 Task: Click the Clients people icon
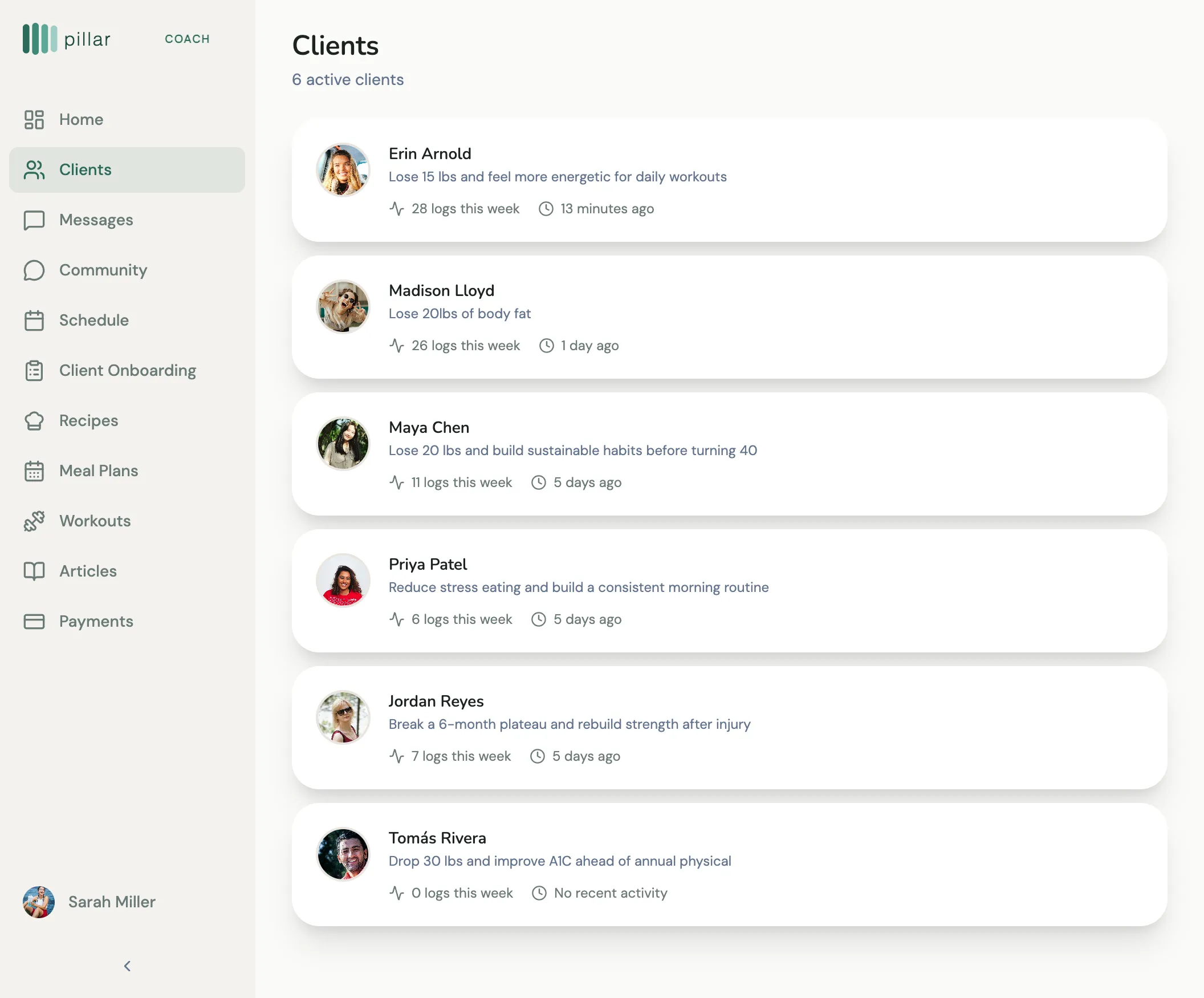pos(34,170)
